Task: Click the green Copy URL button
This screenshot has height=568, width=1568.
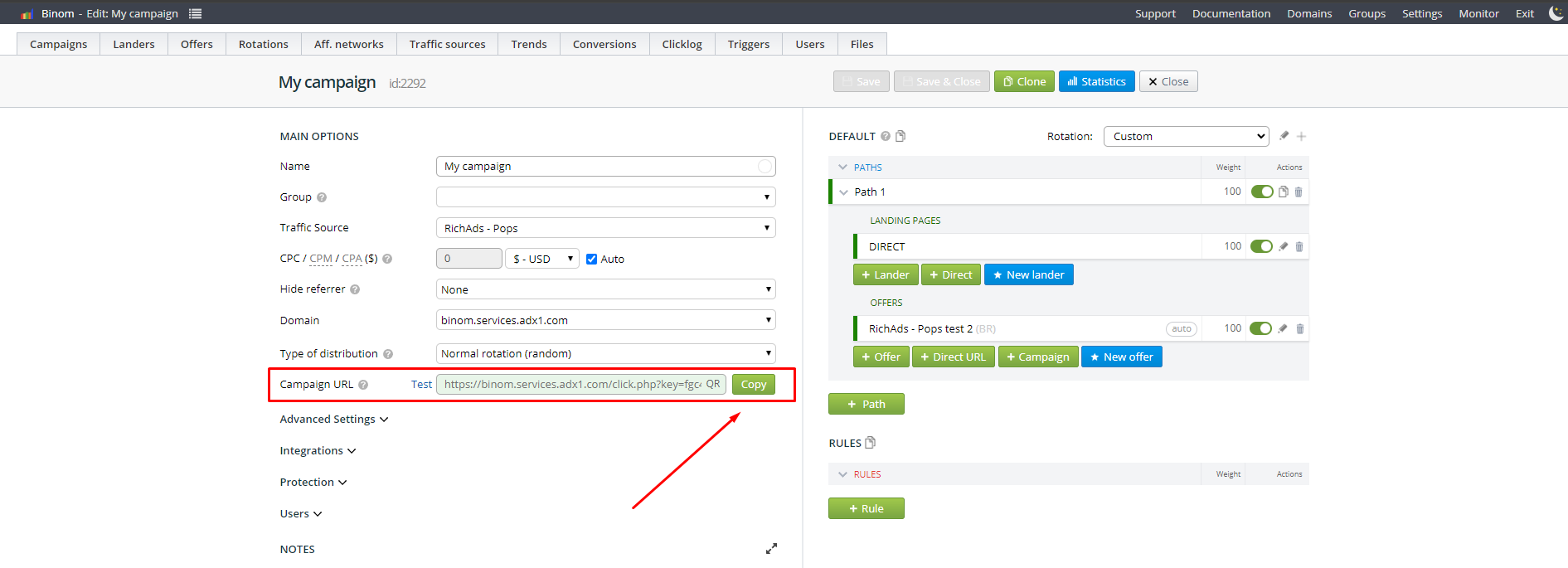Action: (x=754, y=385)
